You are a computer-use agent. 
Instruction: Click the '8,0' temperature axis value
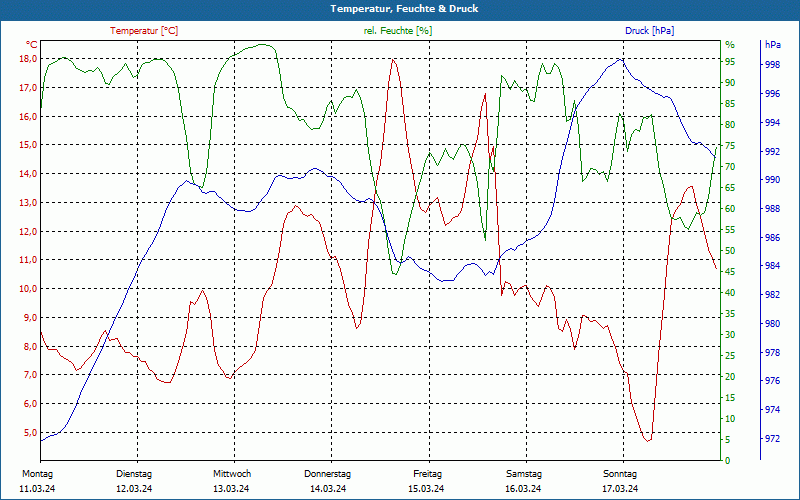coord(30,346)
